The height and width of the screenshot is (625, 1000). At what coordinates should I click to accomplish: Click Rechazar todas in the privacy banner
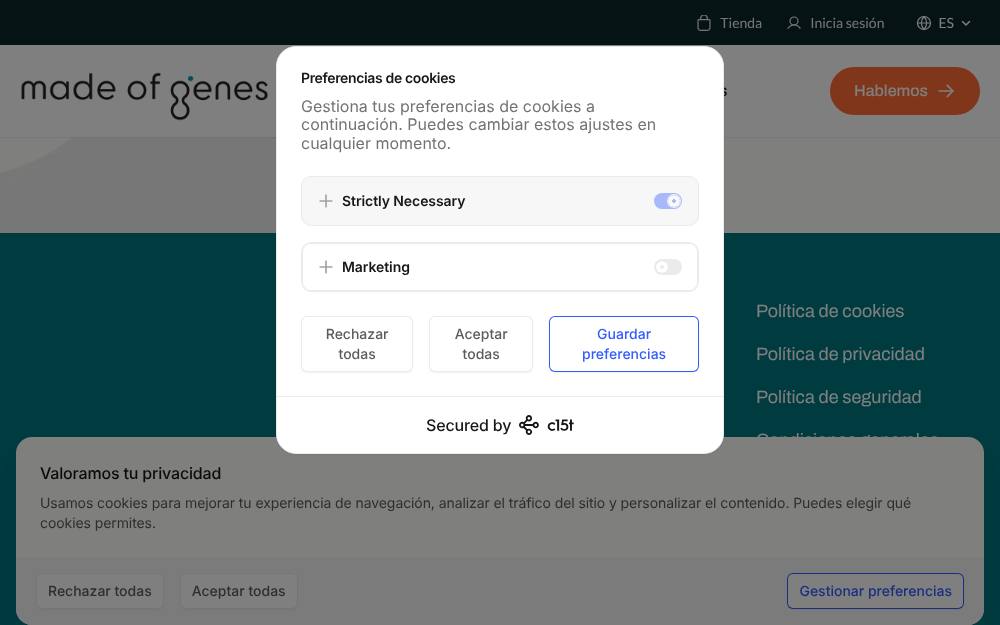click(99, 591)
